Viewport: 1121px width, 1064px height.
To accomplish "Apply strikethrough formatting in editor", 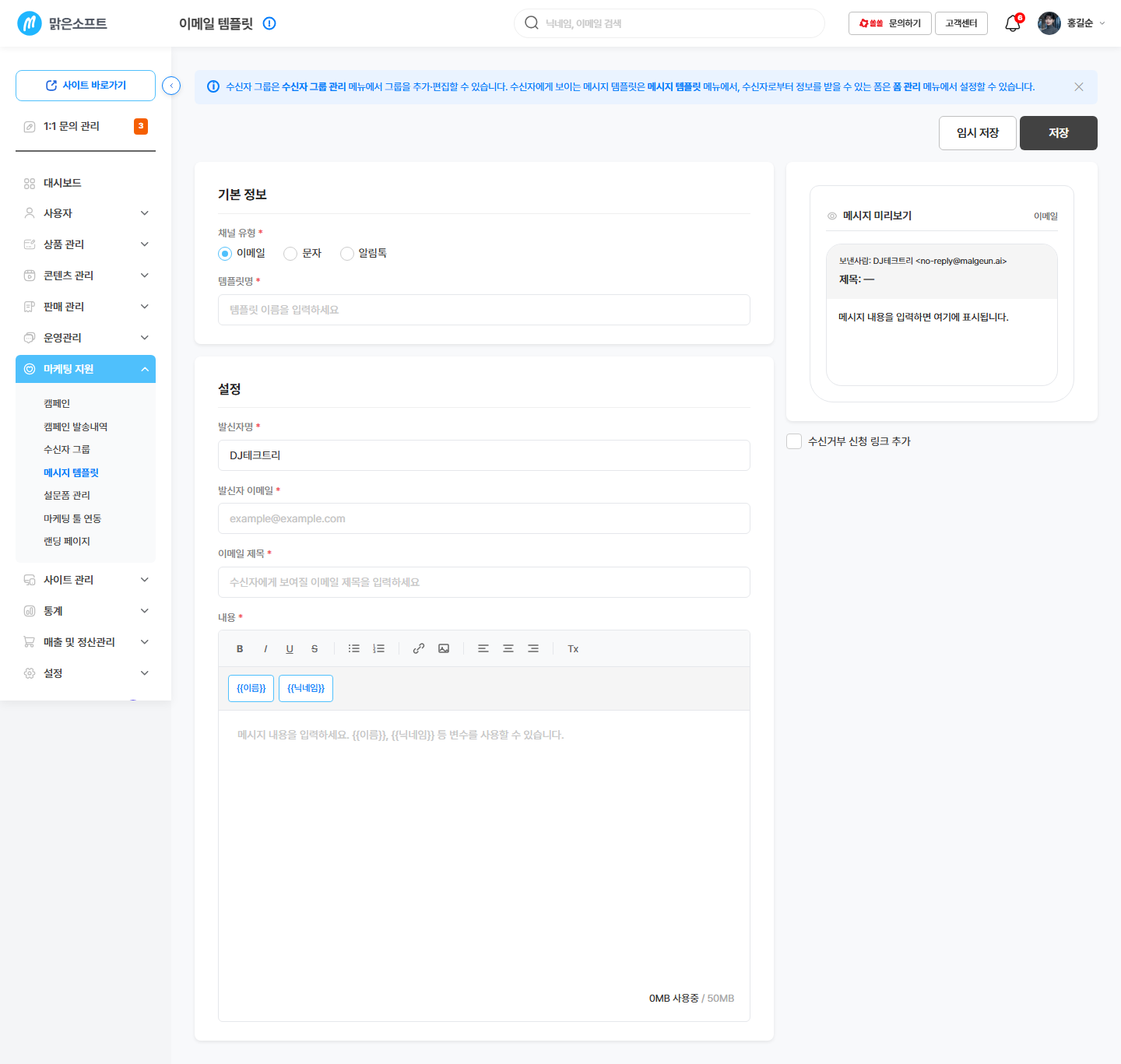I will pyautogui.click(x=315, y=648).
